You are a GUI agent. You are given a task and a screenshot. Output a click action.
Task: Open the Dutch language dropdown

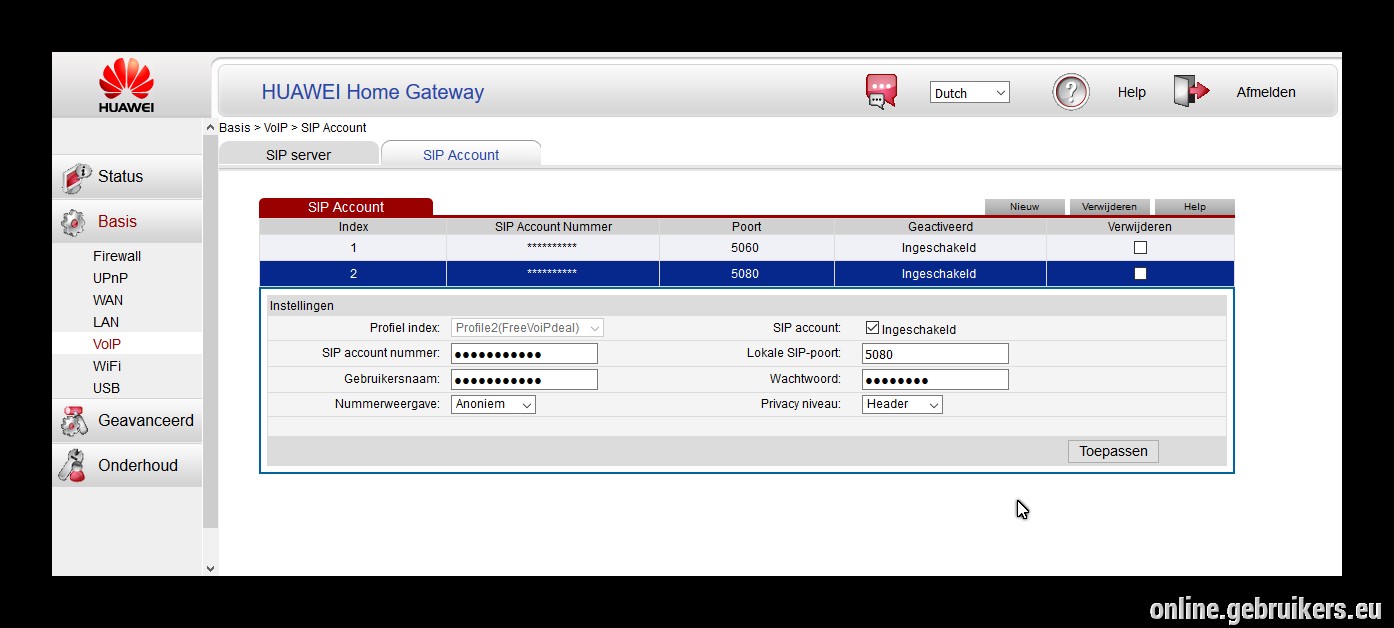click(970, 93)
